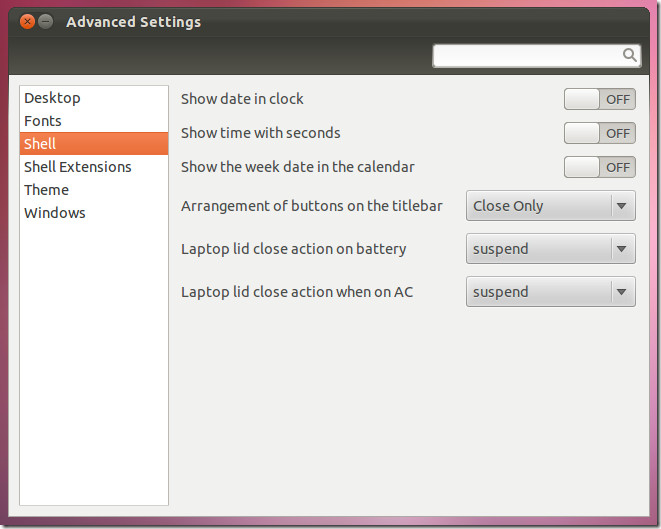Click the search magnifier icon
The image size is (661, 529).
(x=629, y=55)
